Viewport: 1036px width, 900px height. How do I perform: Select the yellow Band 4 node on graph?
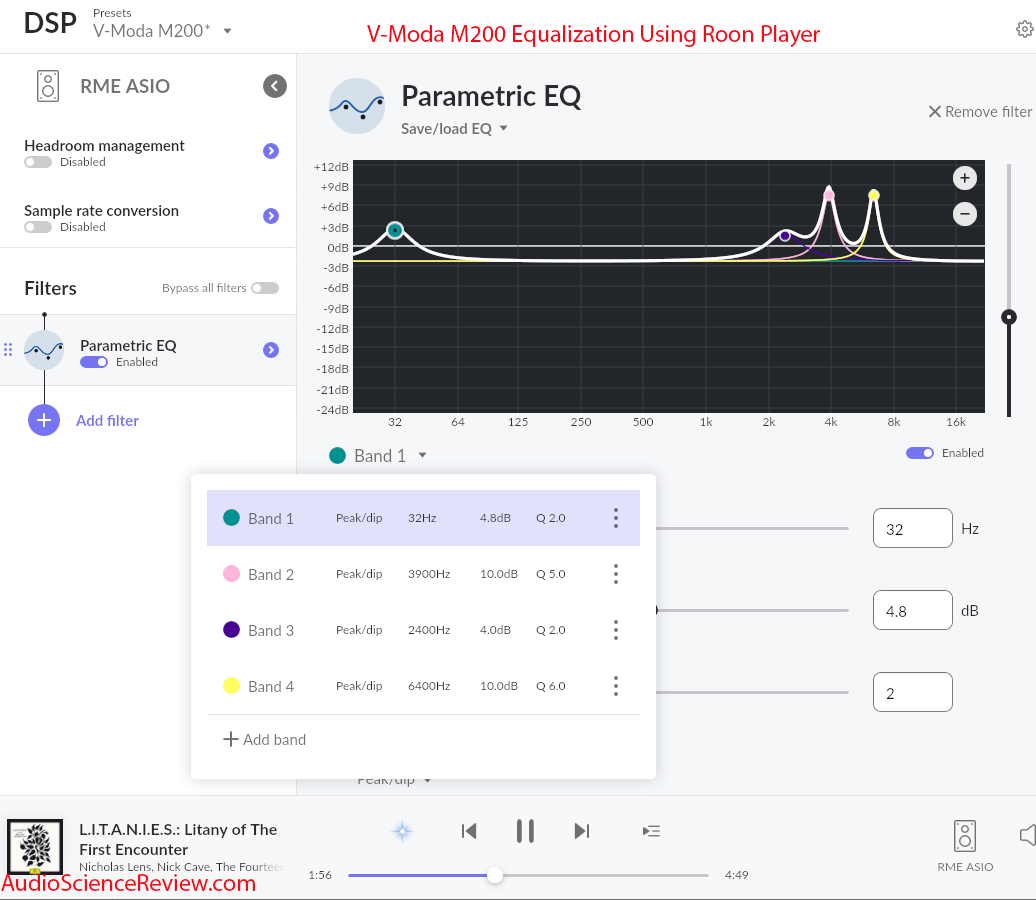[x=873, y=194]
